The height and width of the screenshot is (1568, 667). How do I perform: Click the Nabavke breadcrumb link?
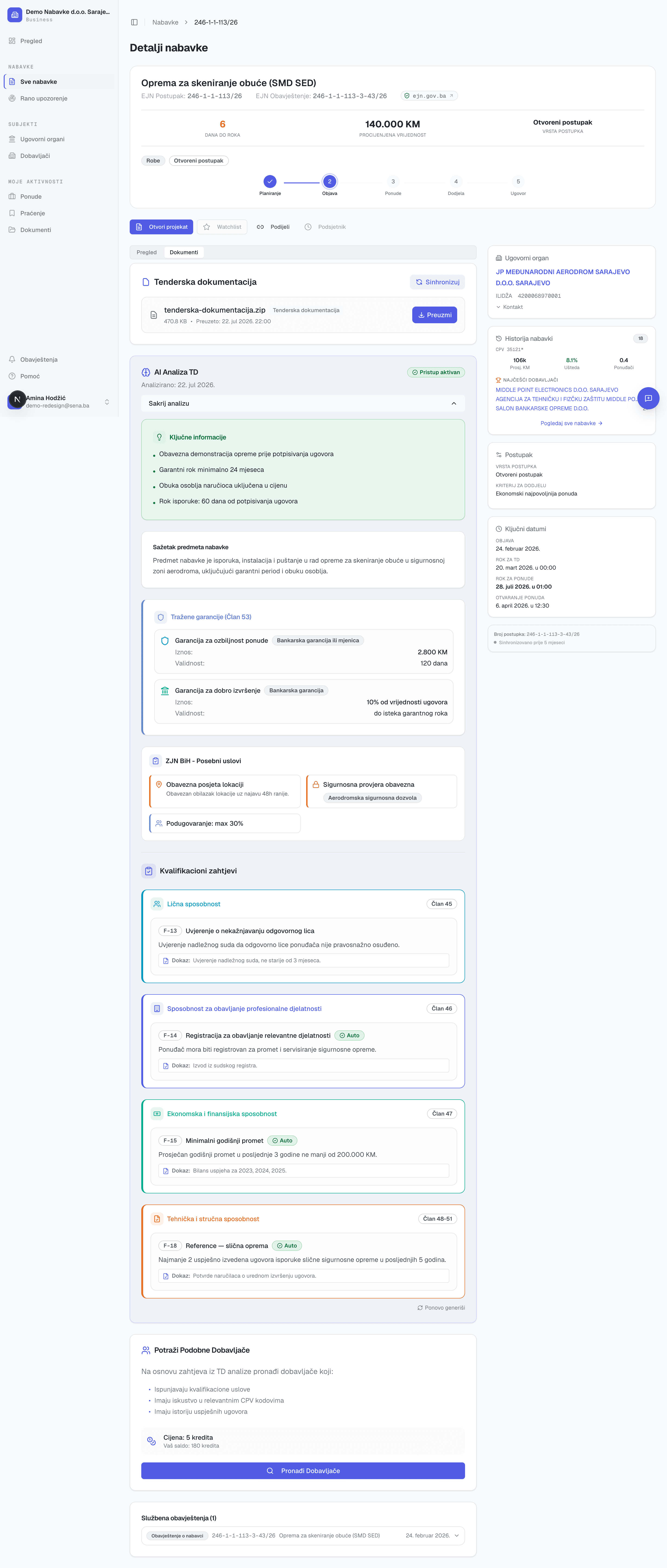tap(166, 22)
